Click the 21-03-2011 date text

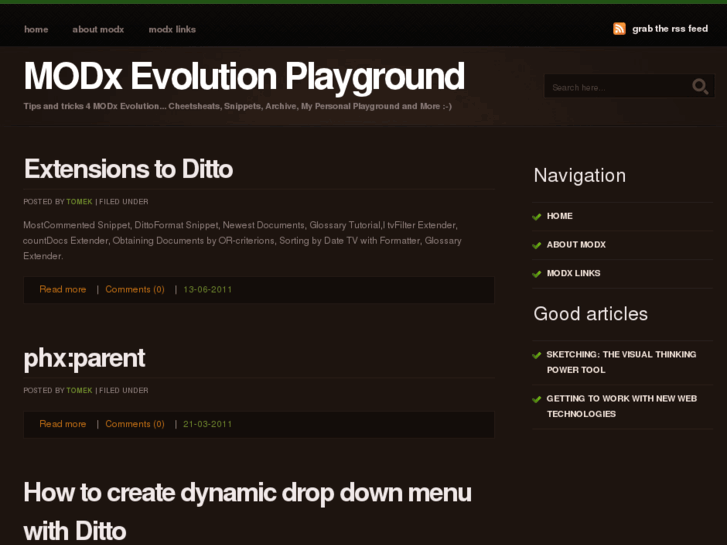tap(208, 424)
